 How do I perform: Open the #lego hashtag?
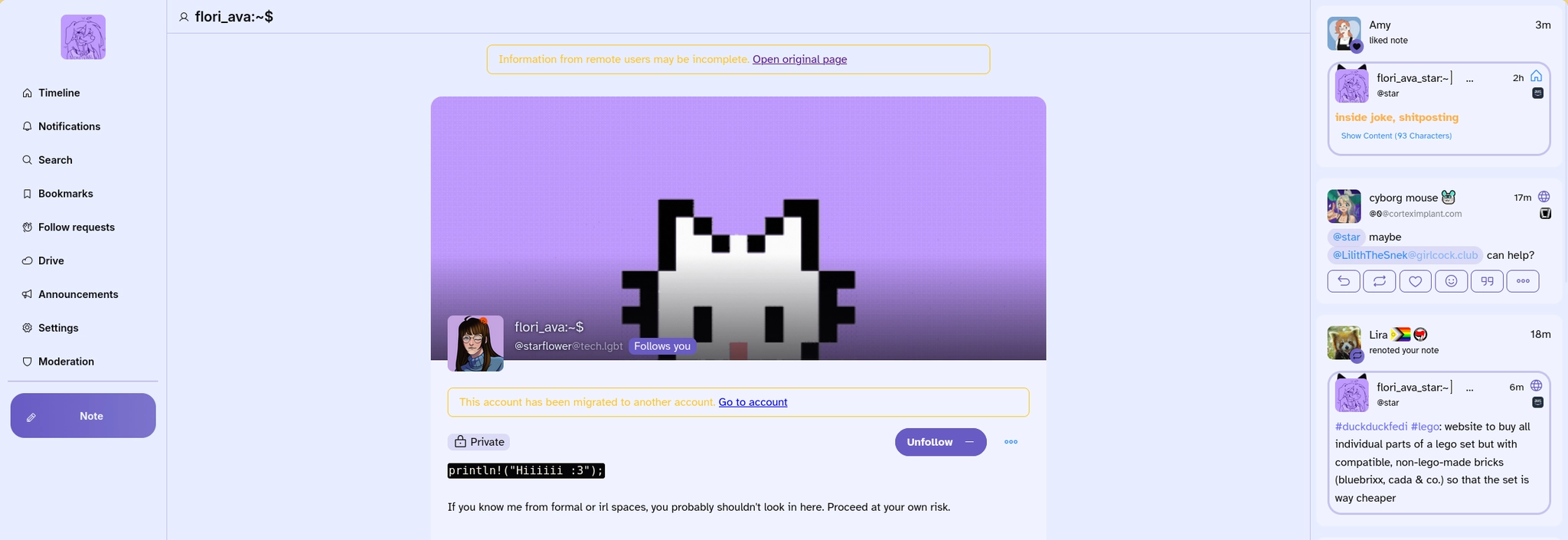pos(1425,427)
